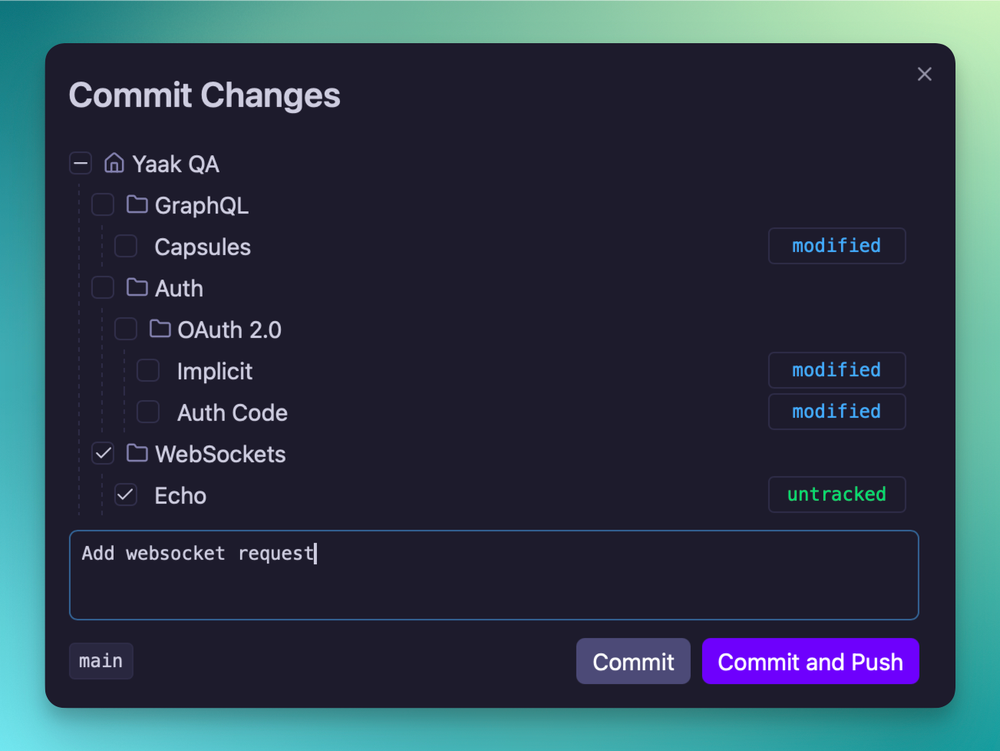
Task: Check the Capsules request checkbox
Action: coord(126,246)
